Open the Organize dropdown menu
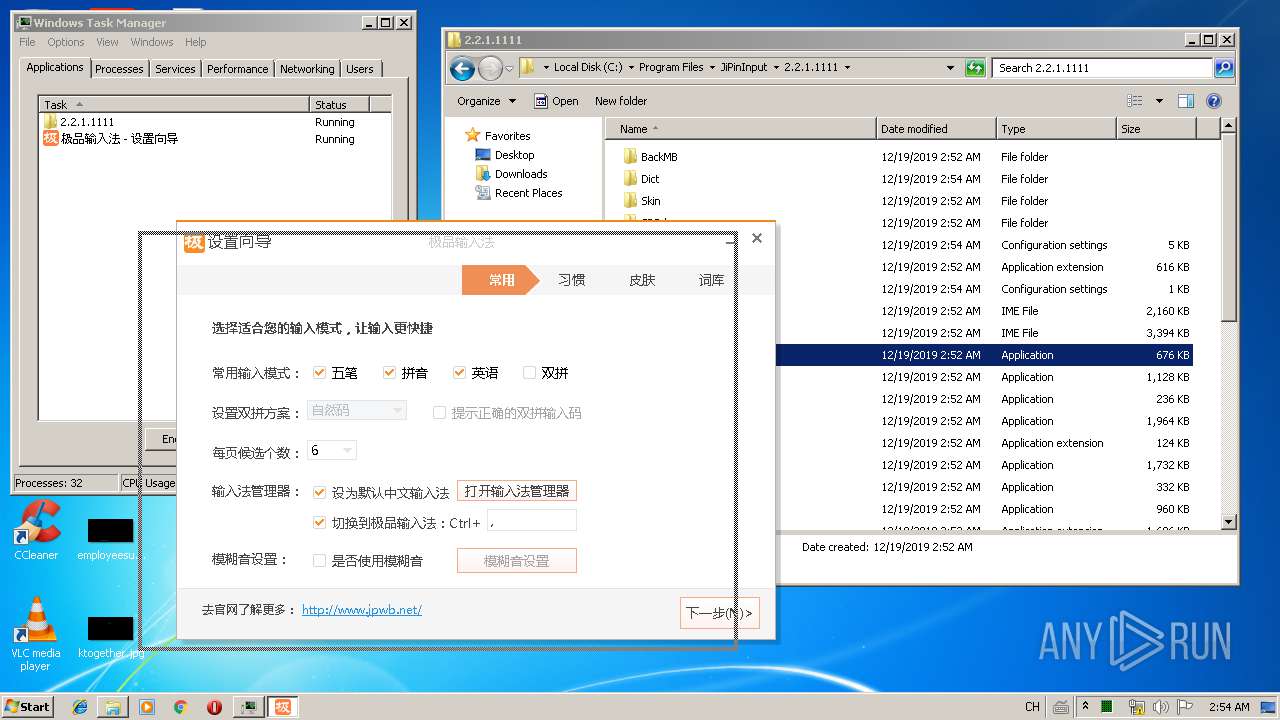1280x720 pixels. [486, 101]
